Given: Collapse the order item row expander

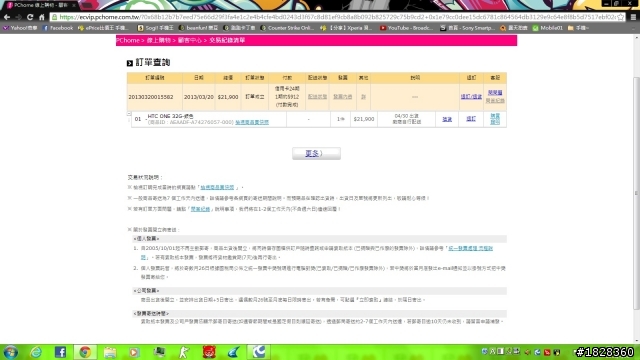Looking at the screenshot, I should 129,114.
